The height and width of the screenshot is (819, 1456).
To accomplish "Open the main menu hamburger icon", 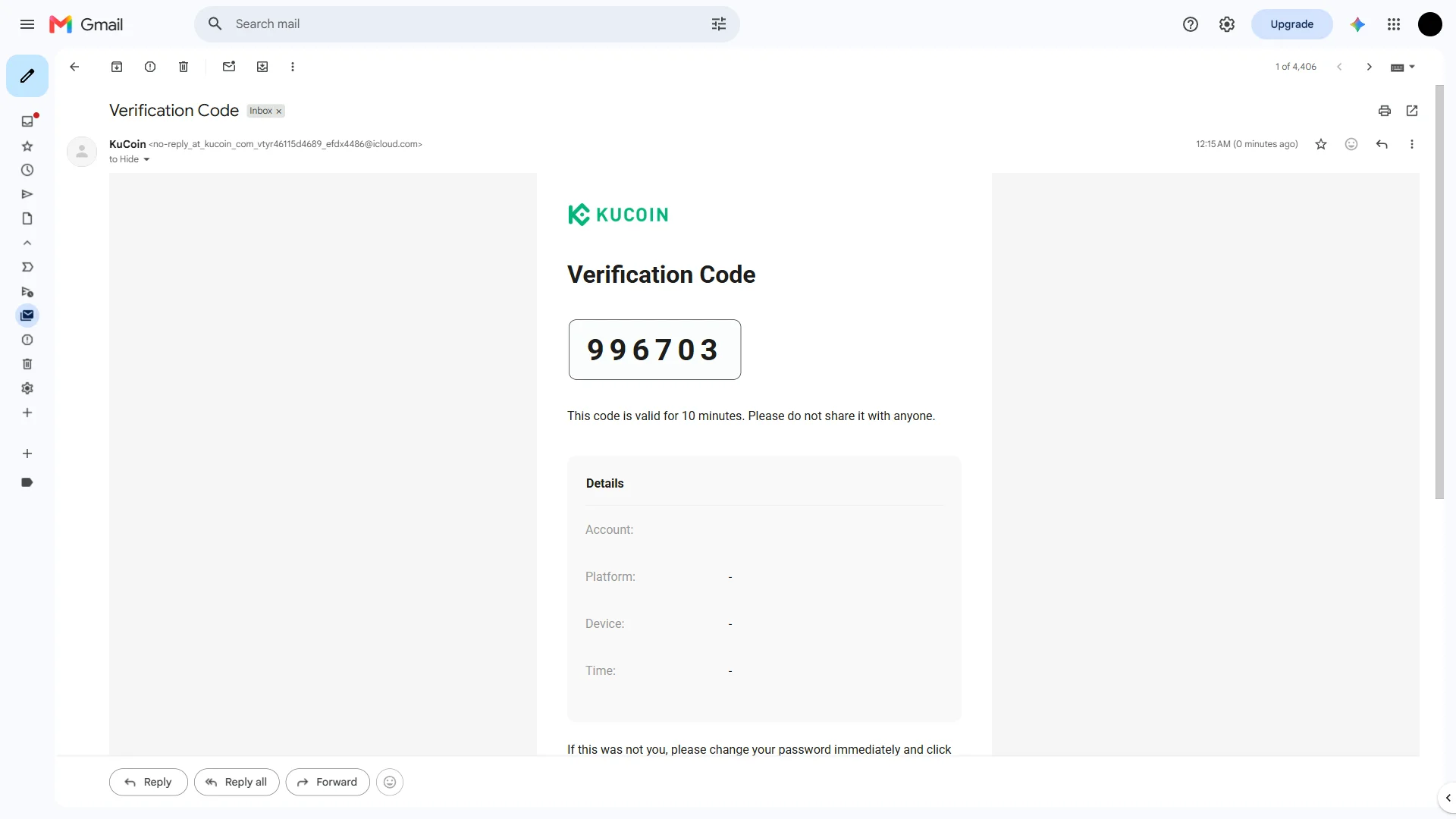I will [27, 24].
